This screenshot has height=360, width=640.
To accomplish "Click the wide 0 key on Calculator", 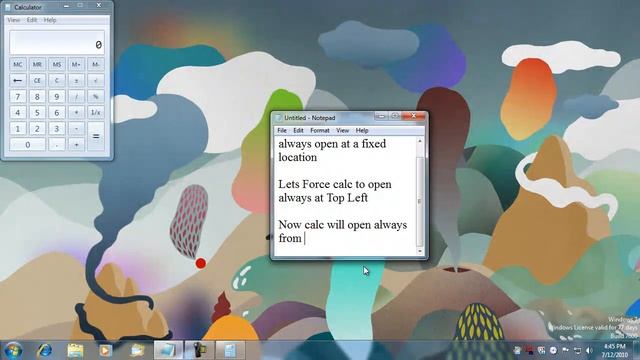I will 27,144.
